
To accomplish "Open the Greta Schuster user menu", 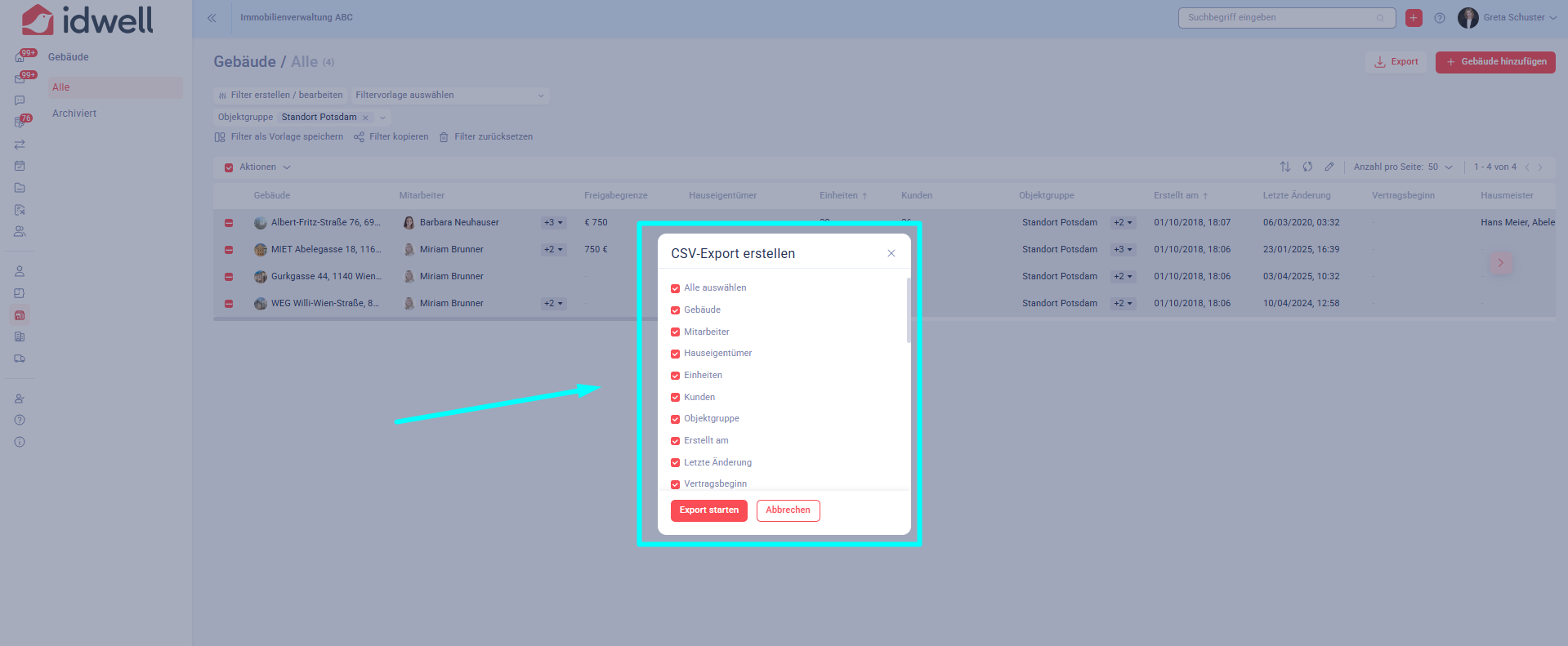I will tap(1508, 18).
